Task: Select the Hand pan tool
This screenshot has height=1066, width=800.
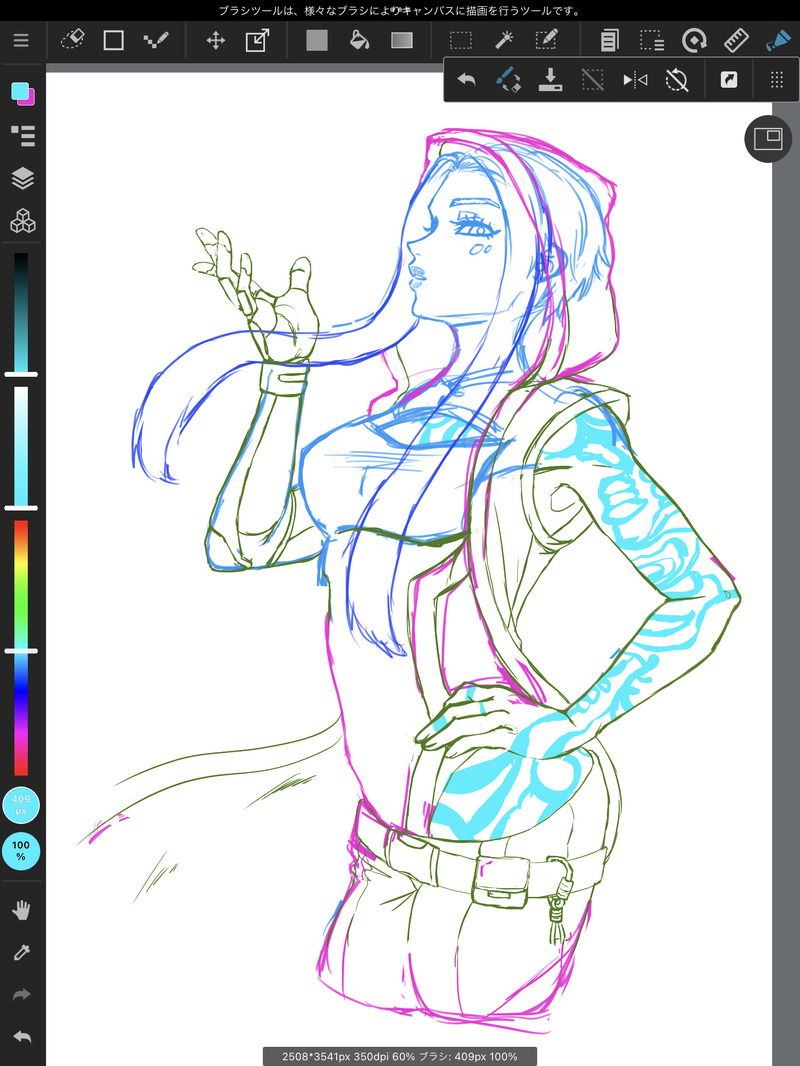Action: [x=22, y=910]
